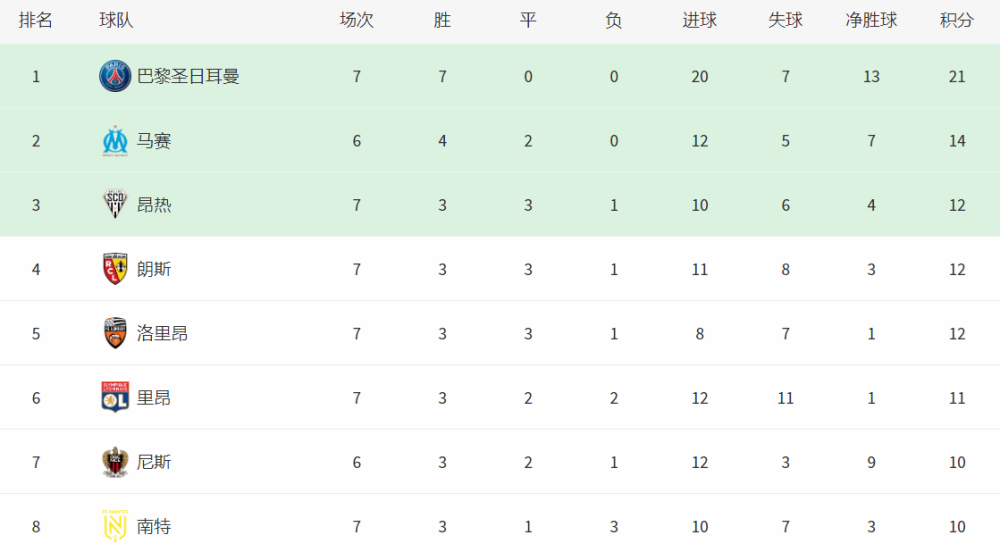
Task: Open the 马赛 team name link
Action: click(x=154, y=141)
